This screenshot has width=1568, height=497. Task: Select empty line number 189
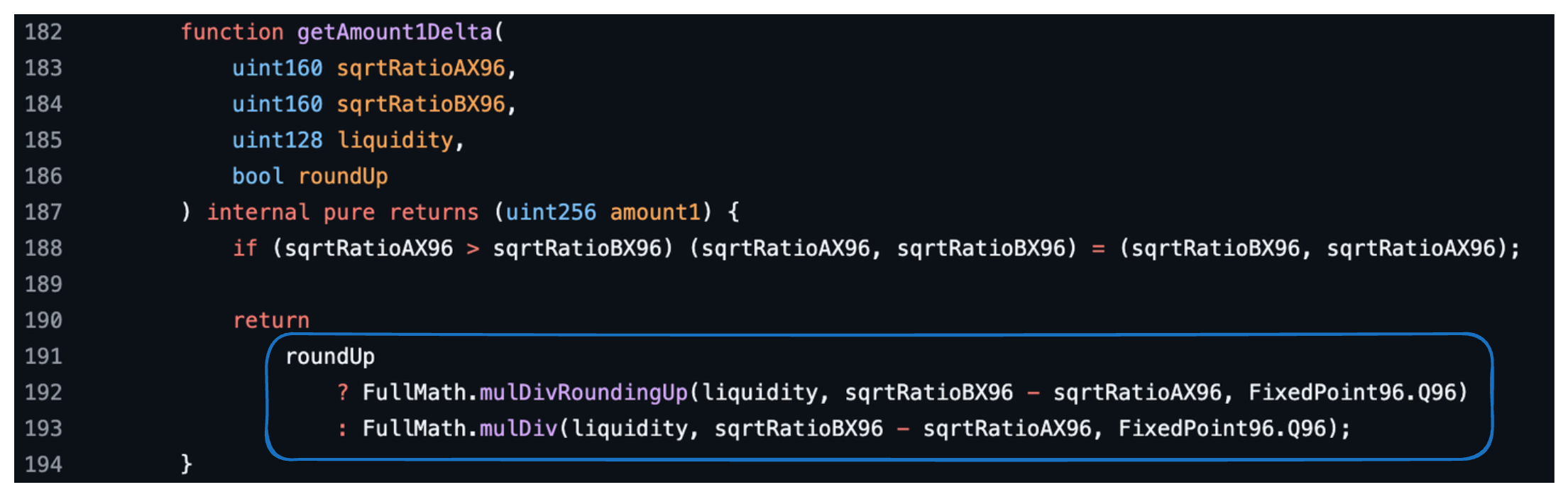[43, 284]
